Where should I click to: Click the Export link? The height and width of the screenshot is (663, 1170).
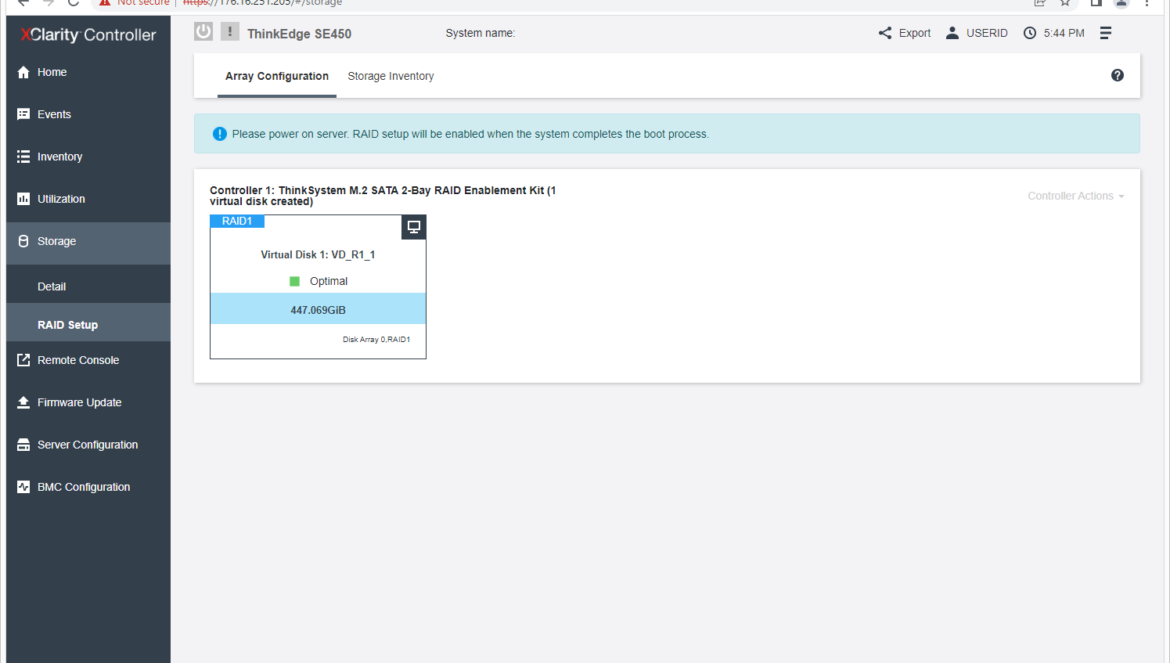914,33
